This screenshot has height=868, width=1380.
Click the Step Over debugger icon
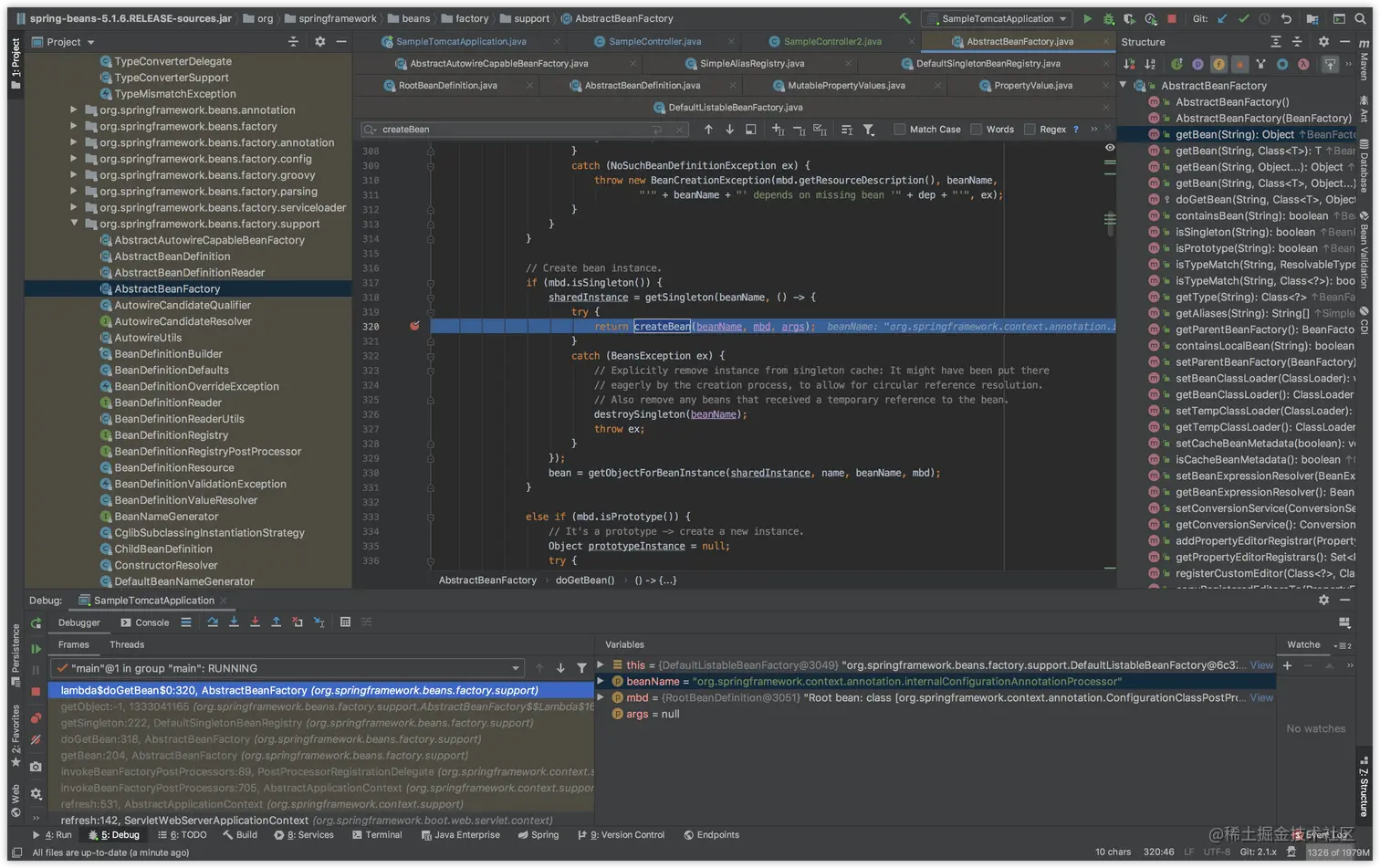213,622
